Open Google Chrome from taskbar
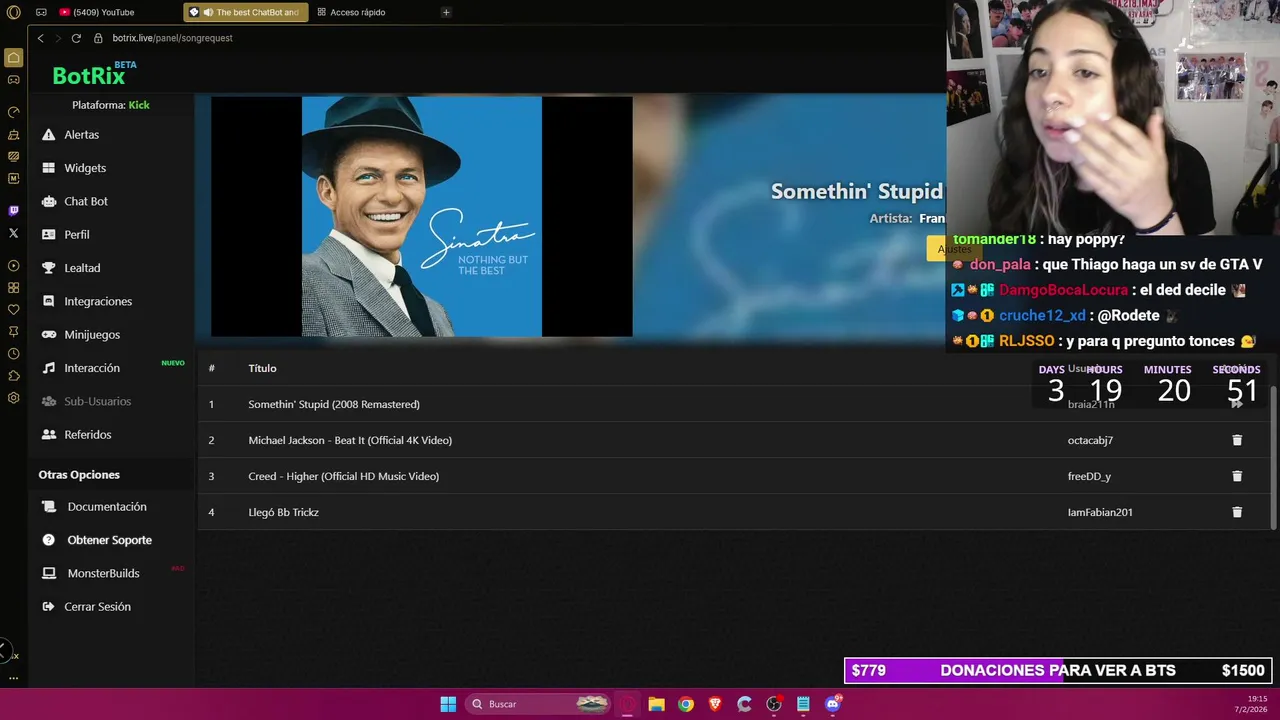 coord(686,704)
